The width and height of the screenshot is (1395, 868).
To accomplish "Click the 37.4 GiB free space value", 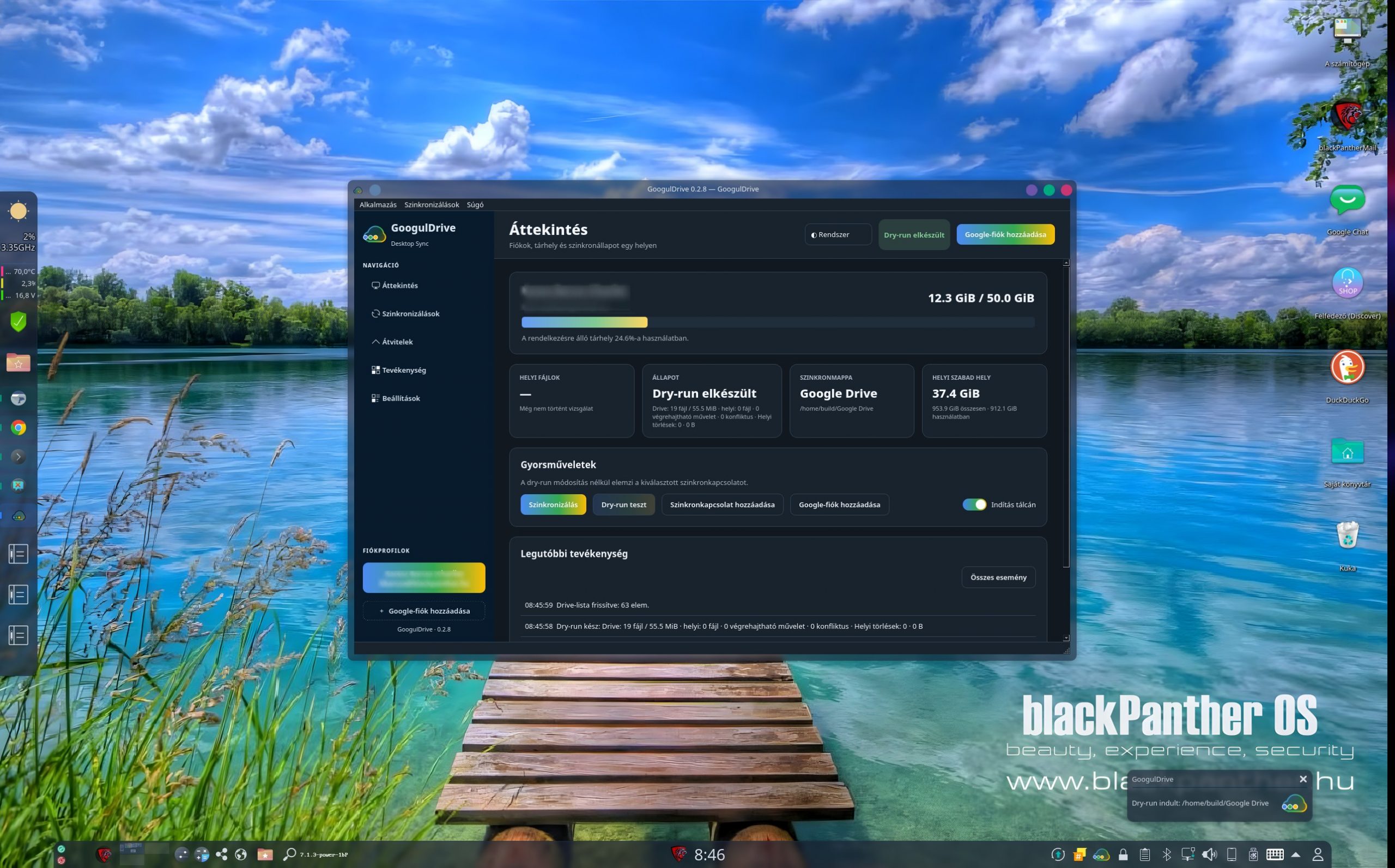I will [x=955, y=393].
